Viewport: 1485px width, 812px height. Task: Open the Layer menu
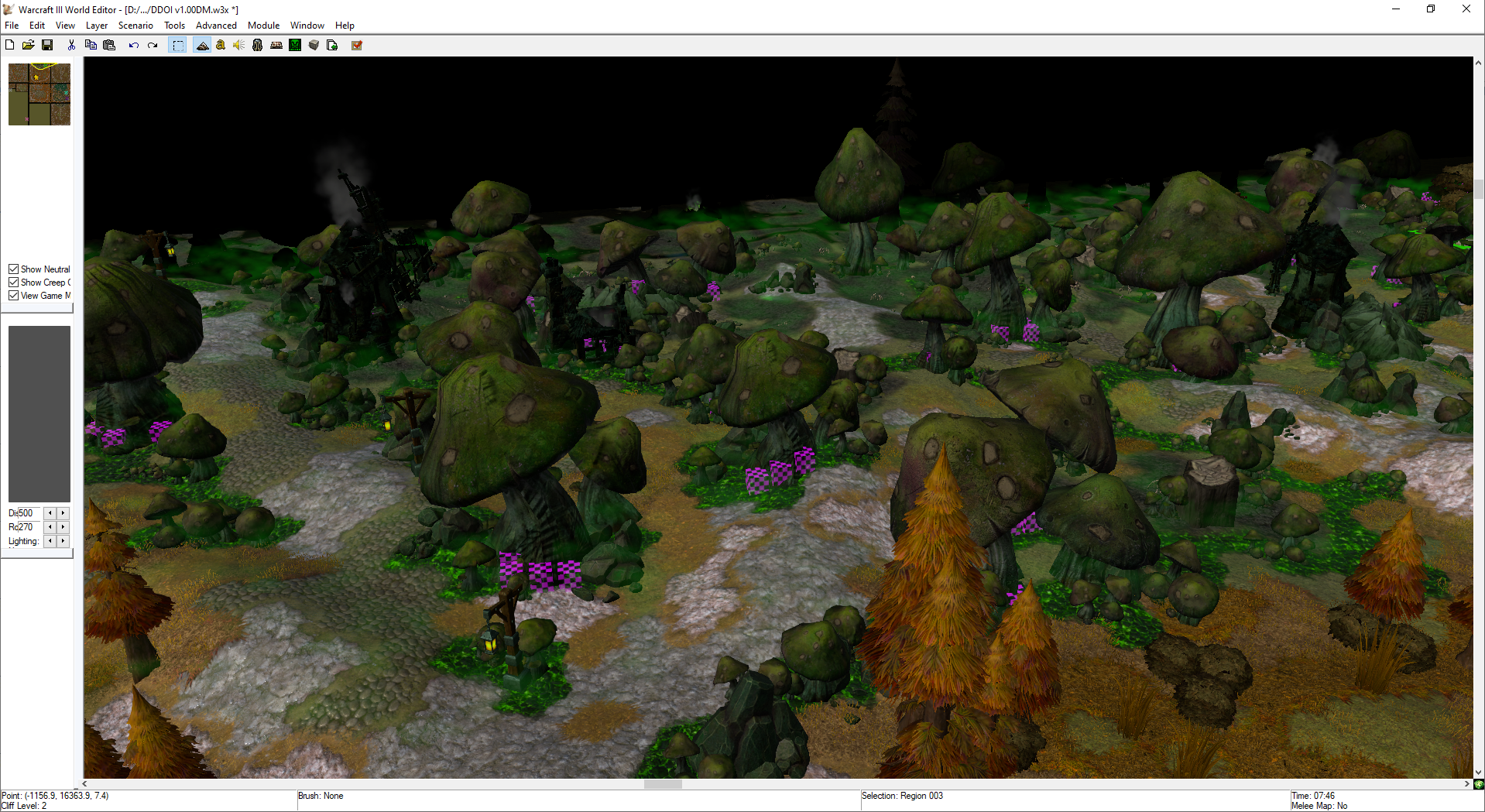point(97,26)
